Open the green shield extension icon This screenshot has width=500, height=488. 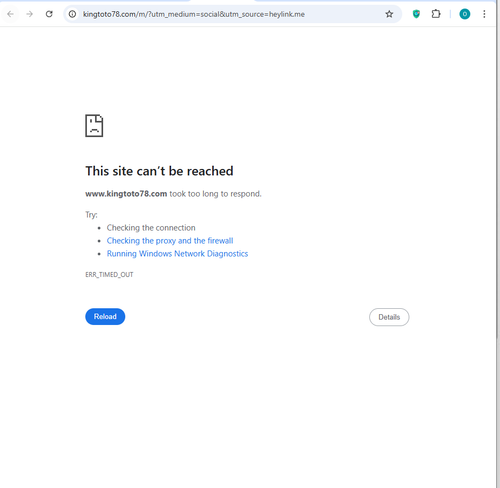coord(416,14)
